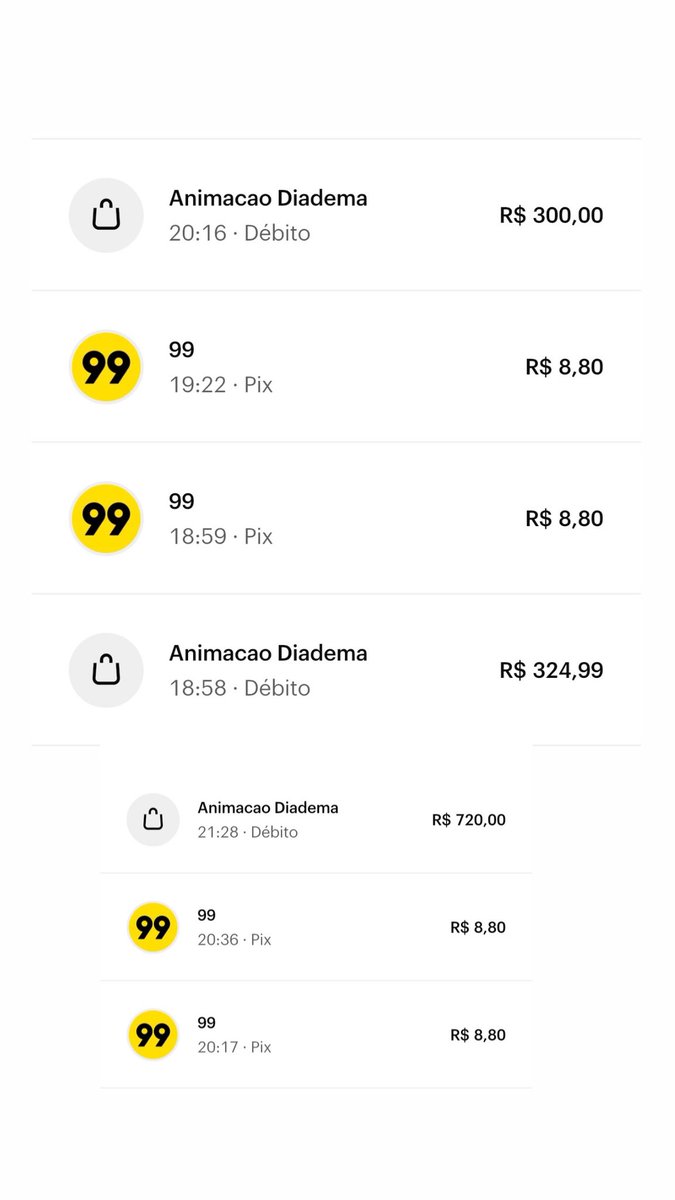675x1200 pixels.
Task: Tap the 99 logo of the 20:17 Pix
Action: (x=153, y=1035)
